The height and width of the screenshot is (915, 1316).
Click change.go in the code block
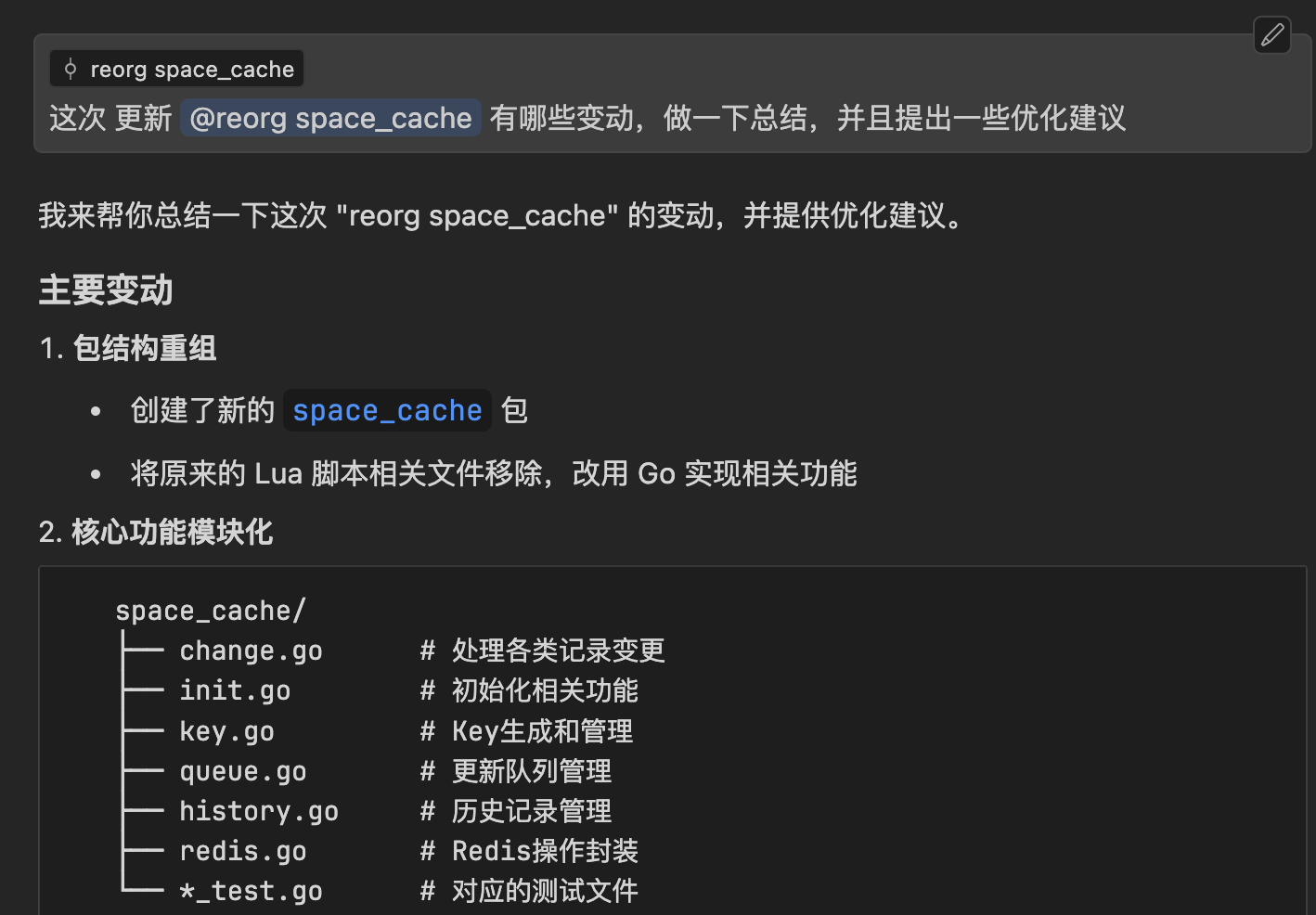pos(251,651)
